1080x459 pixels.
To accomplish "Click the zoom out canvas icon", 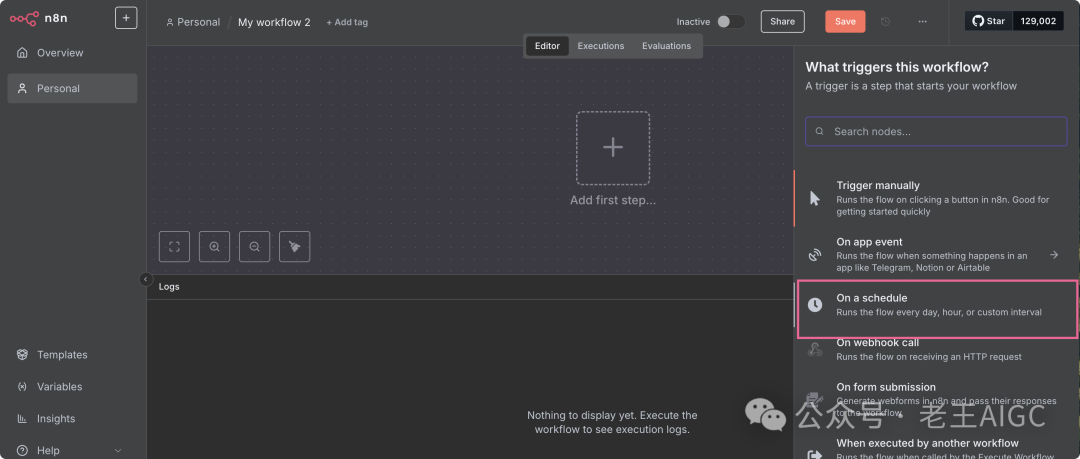I will pos(254,247).
